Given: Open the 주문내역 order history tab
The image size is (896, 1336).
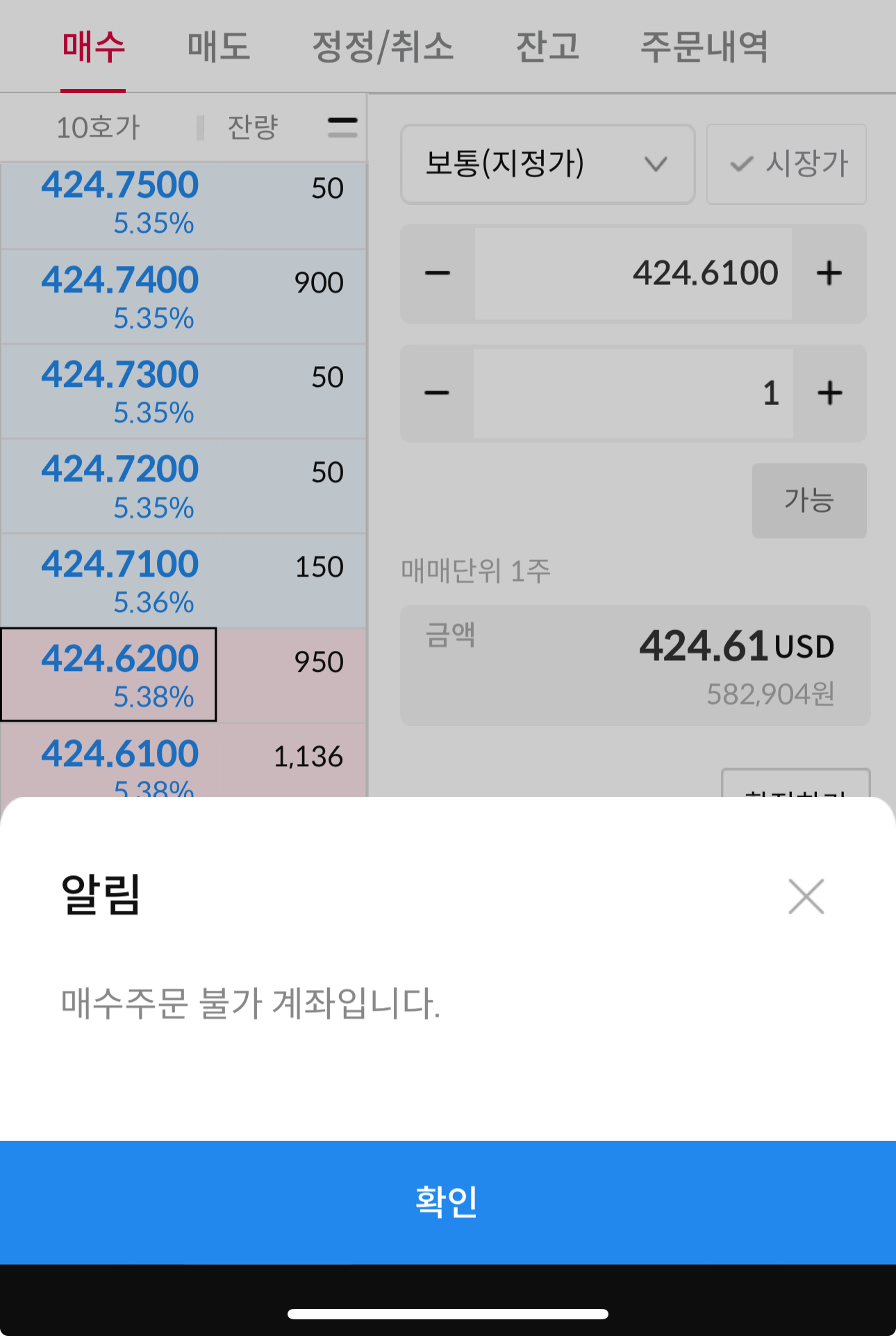Looking at the screenshot, I should (x=704, y=47).
